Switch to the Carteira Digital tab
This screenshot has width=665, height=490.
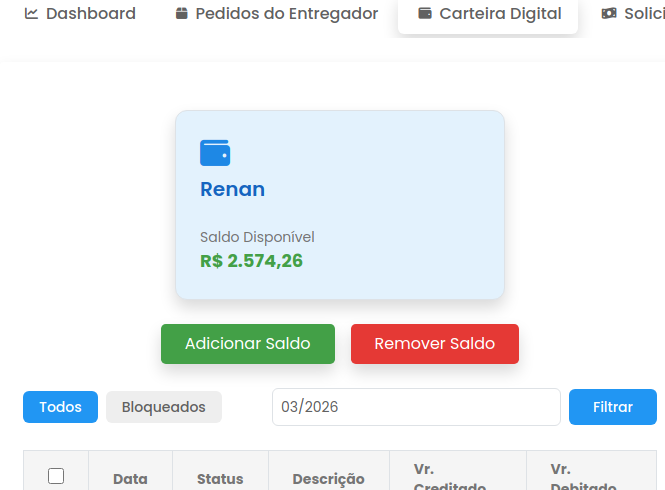[488, 14]
